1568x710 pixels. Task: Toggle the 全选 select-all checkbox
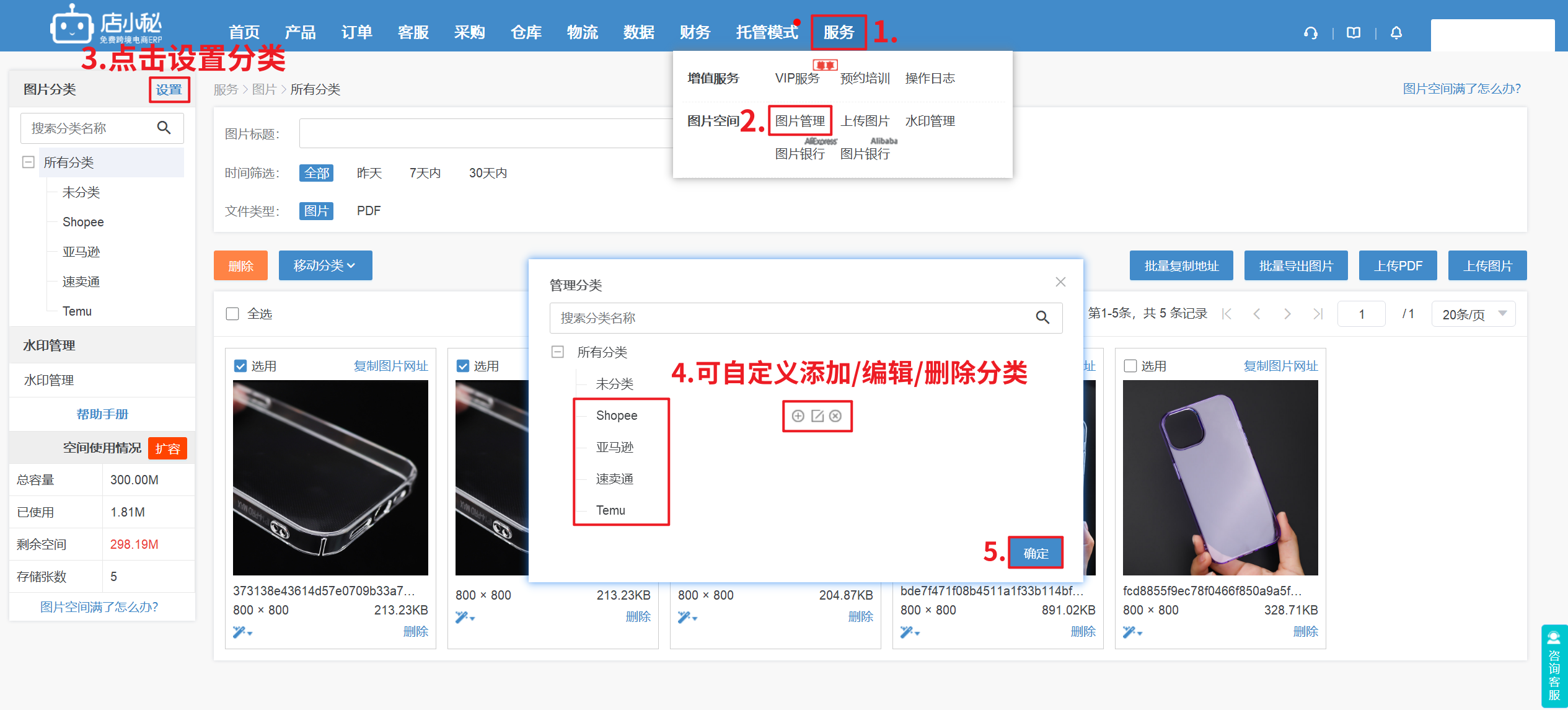(x=232, y=314)
